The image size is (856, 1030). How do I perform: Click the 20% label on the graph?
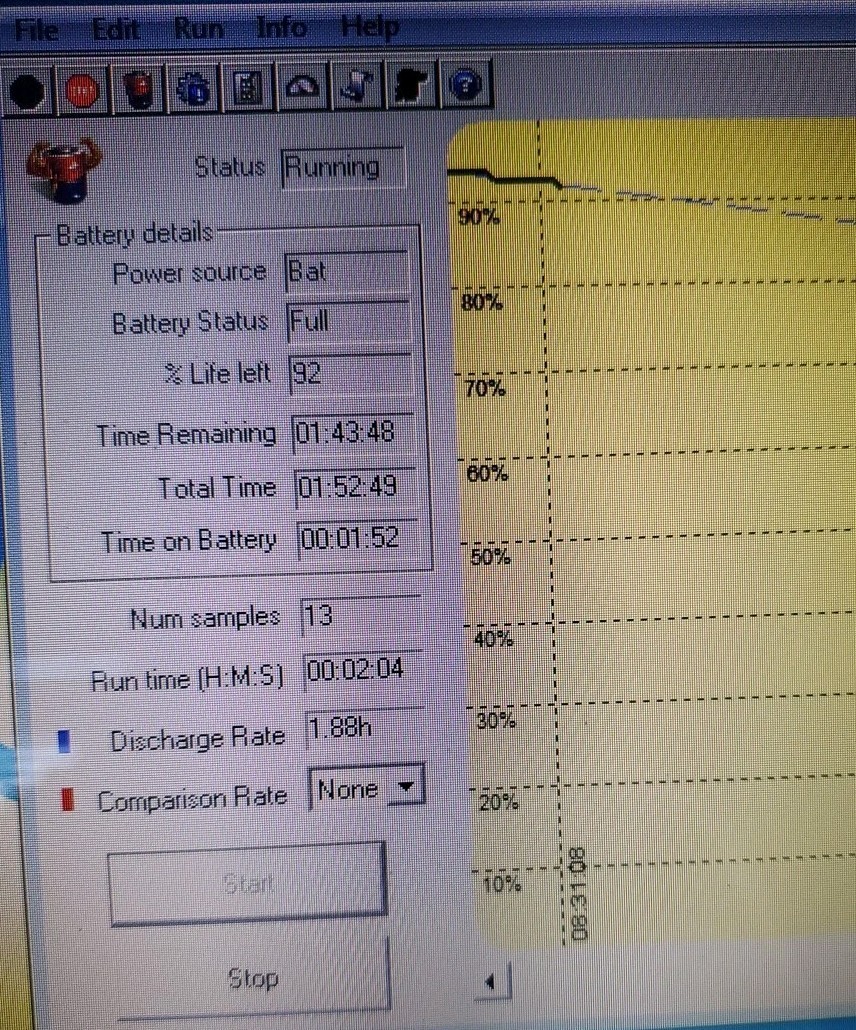499,802
